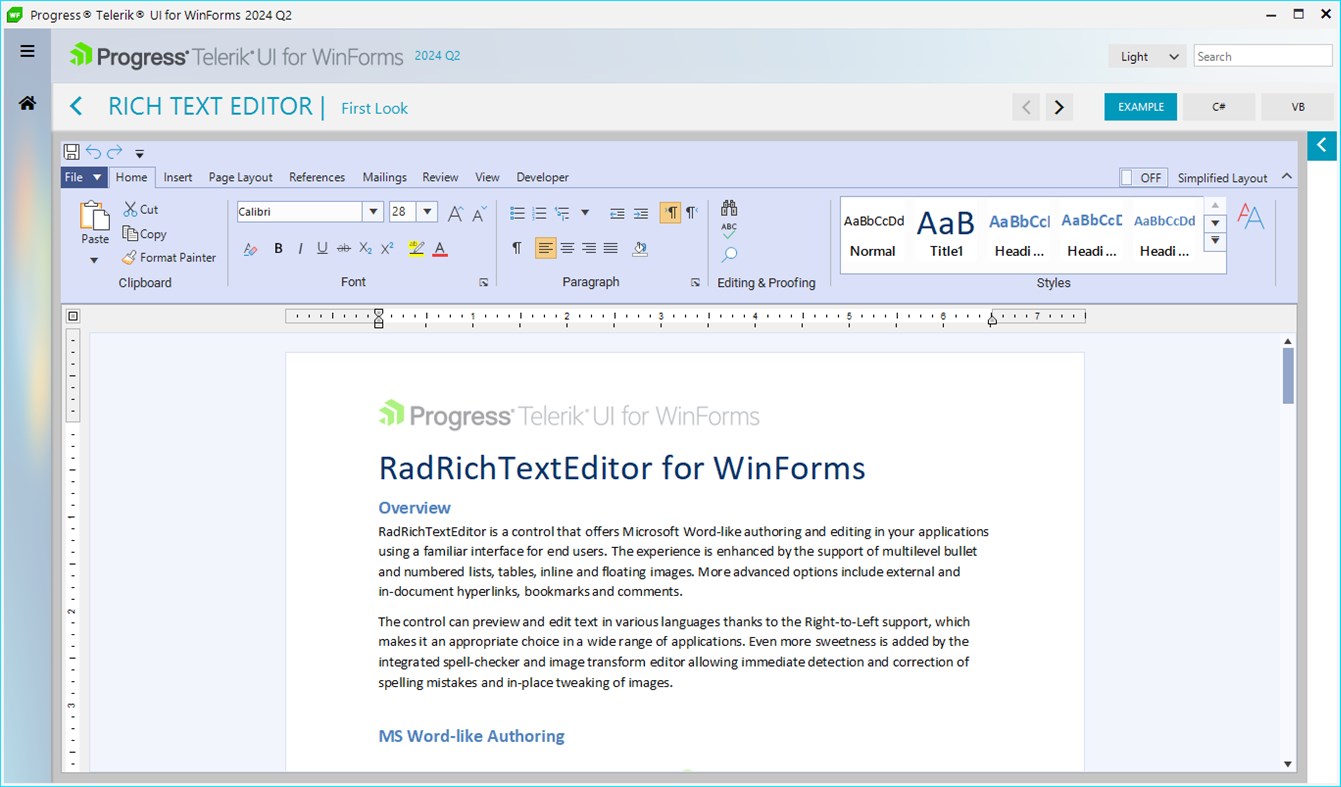The width and height of the screenshot is (1341, 787).
Task: Switch to the Review tab
Action: pos(440,177)
